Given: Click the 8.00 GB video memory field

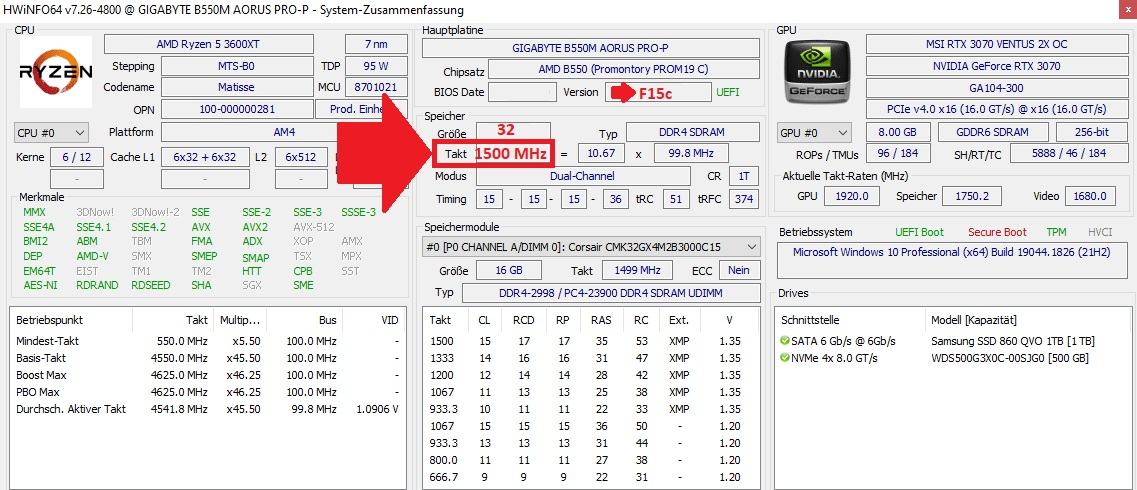Looking at the screenshot, I should pyautogui.click(x=898, y=133).
